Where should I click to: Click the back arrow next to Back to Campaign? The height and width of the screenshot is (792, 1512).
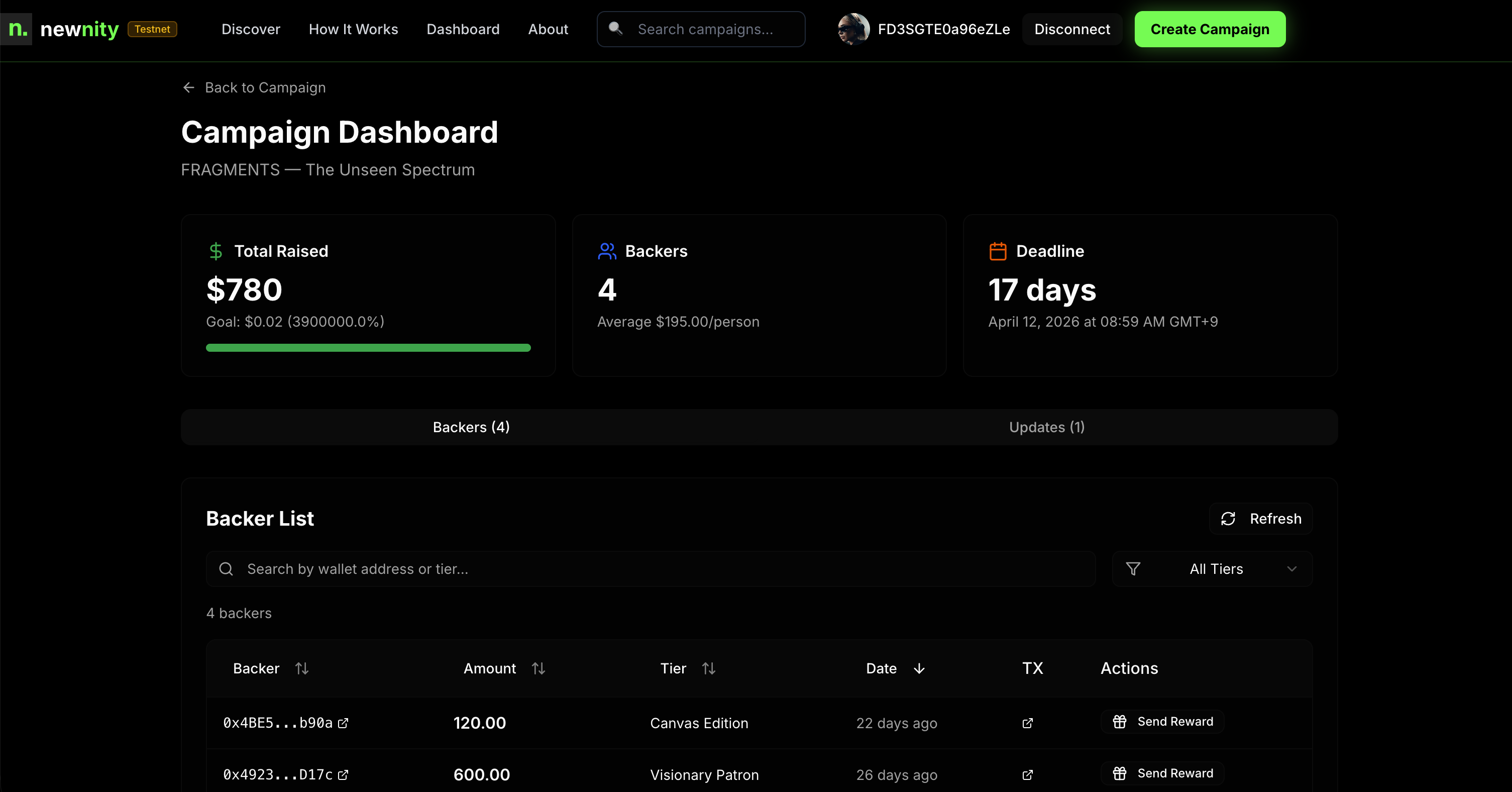tap(188, 87)
